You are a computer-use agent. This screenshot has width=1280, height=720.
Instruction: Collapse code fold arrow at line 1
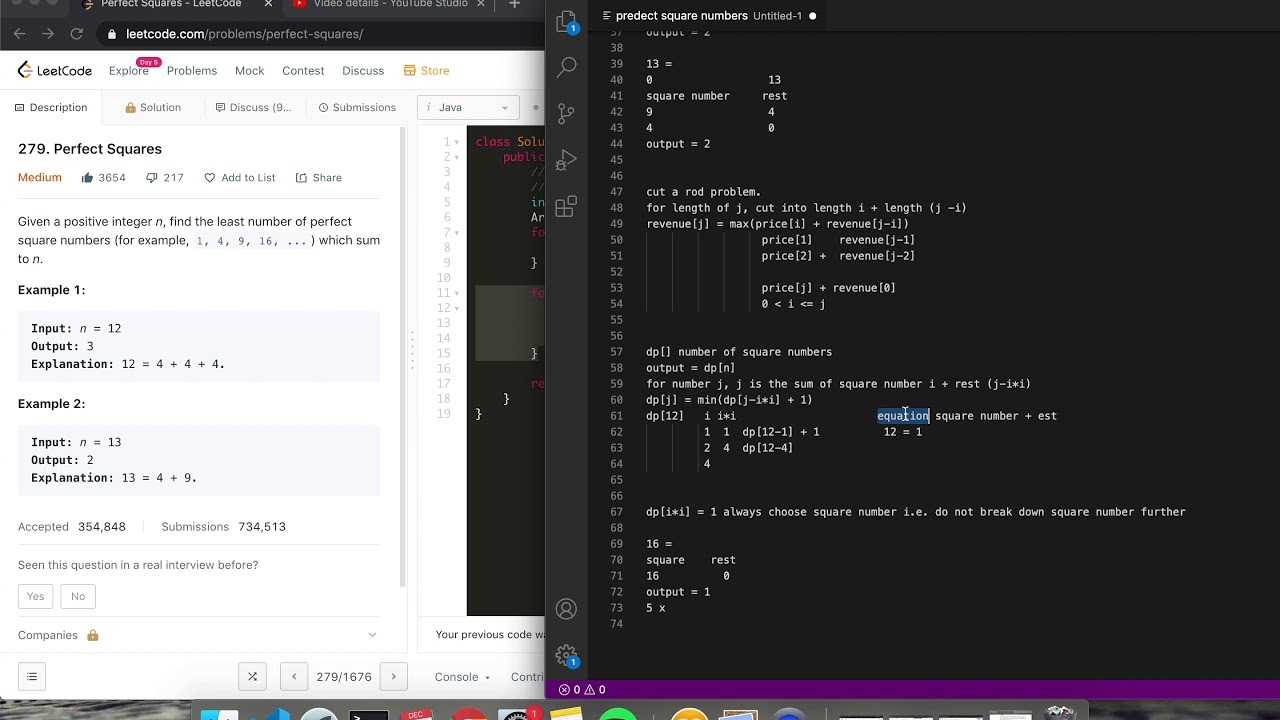click(458, 142)
